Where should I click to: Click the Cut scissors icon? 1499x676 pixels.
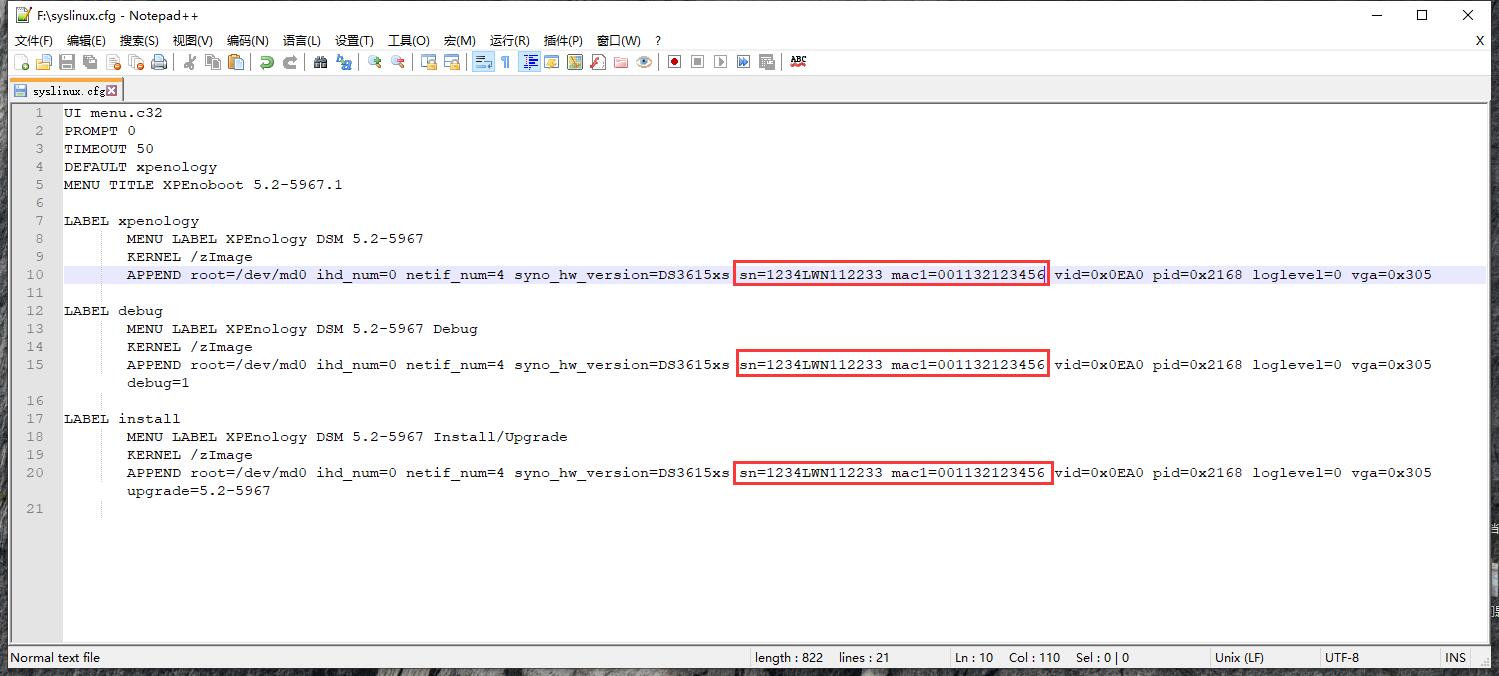pos(190,62)
